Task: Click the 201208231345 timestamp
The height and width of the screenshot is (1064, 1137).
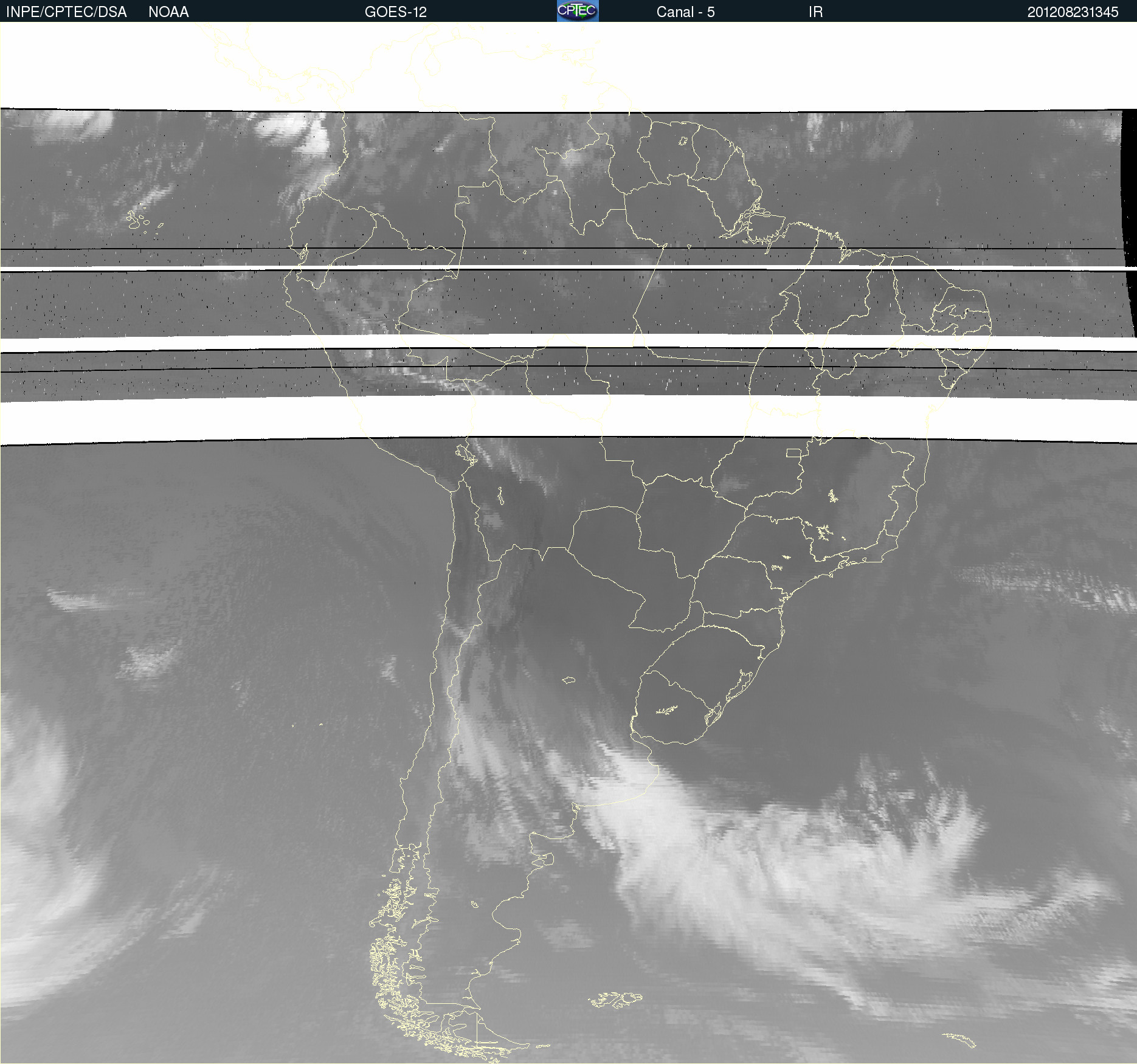Action: point(1073,12)
